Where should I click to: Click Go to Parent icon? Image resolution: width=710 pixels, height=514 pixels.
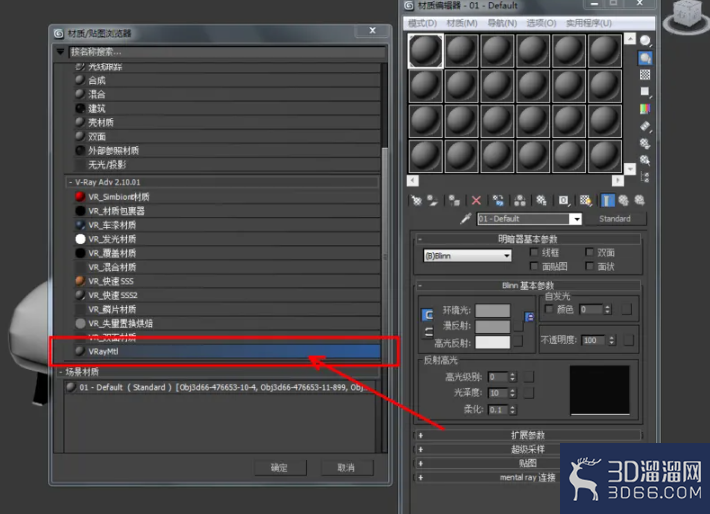[x=624, y=201]
